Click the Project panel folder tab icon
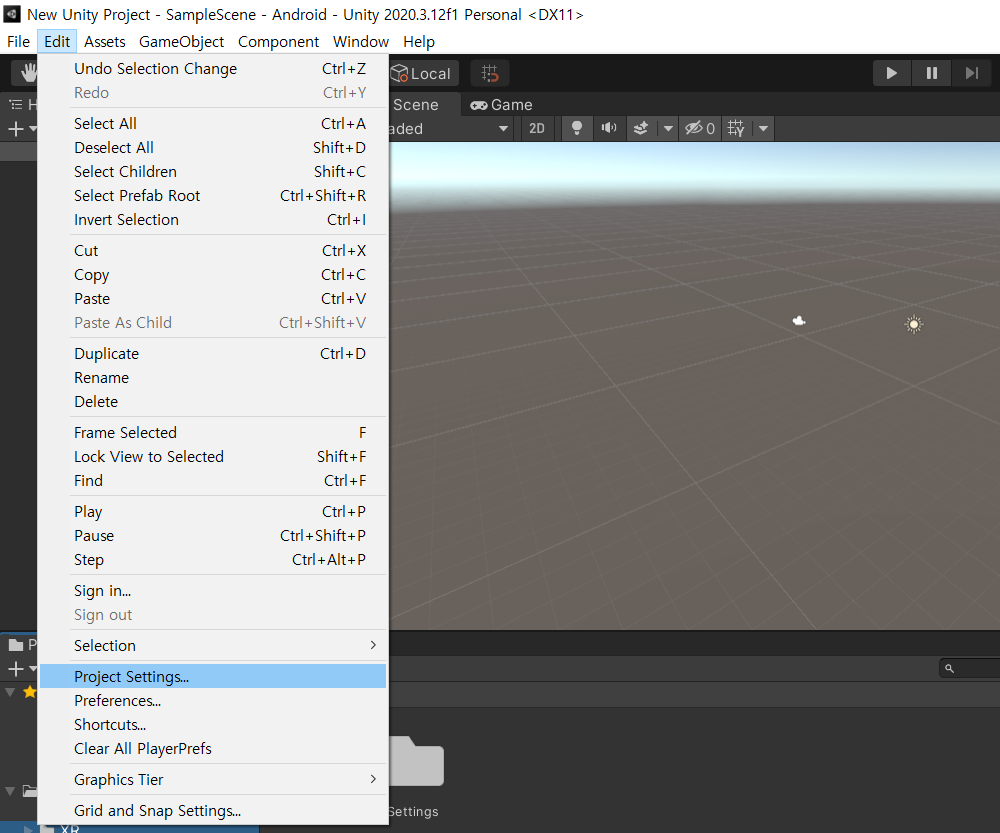The height and width of the screenshot is (833, 1000). (15, 645)
